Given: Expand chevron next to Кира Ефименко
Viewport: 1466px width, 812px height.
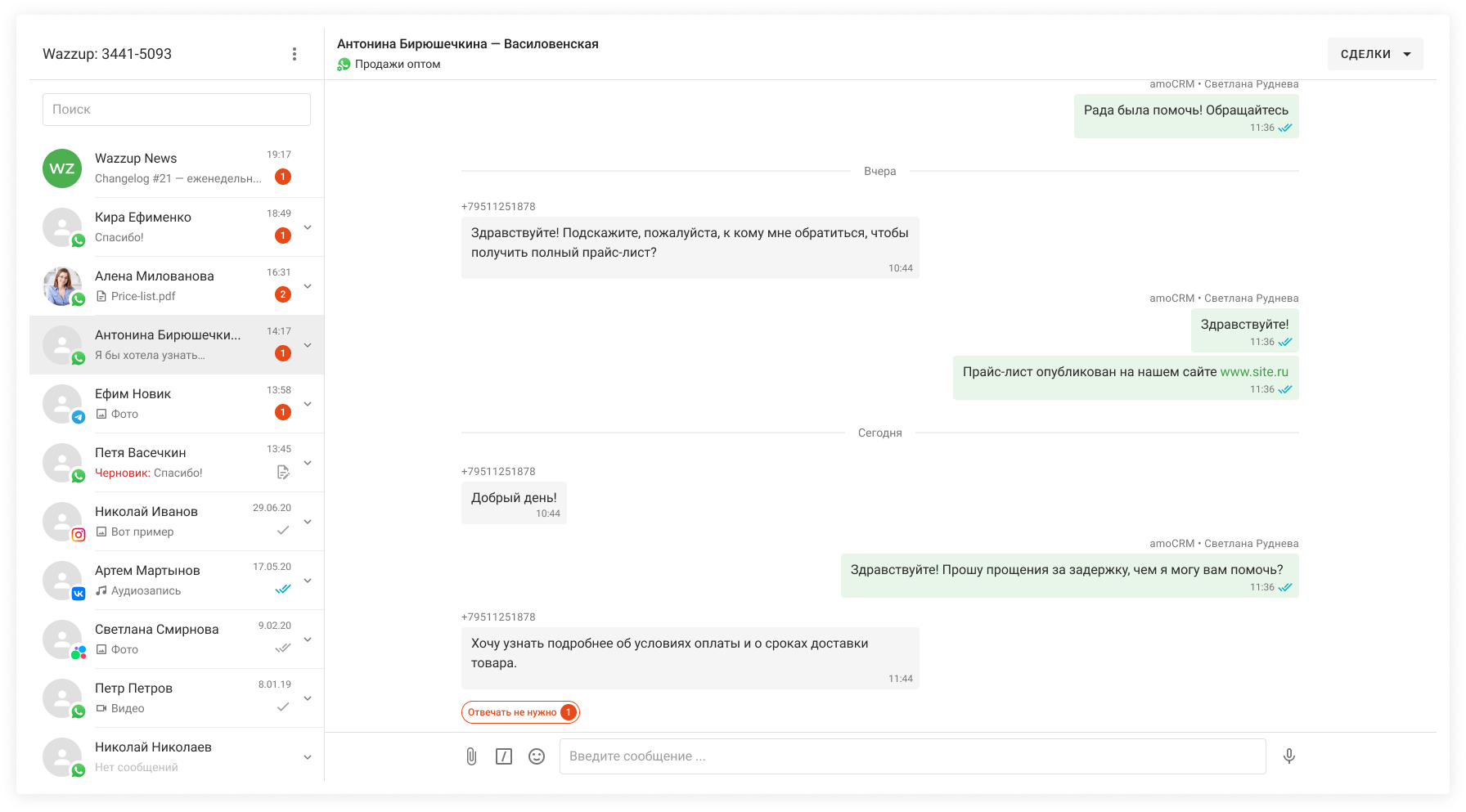Looking at the screenshot, I should (x=308, y=227).
